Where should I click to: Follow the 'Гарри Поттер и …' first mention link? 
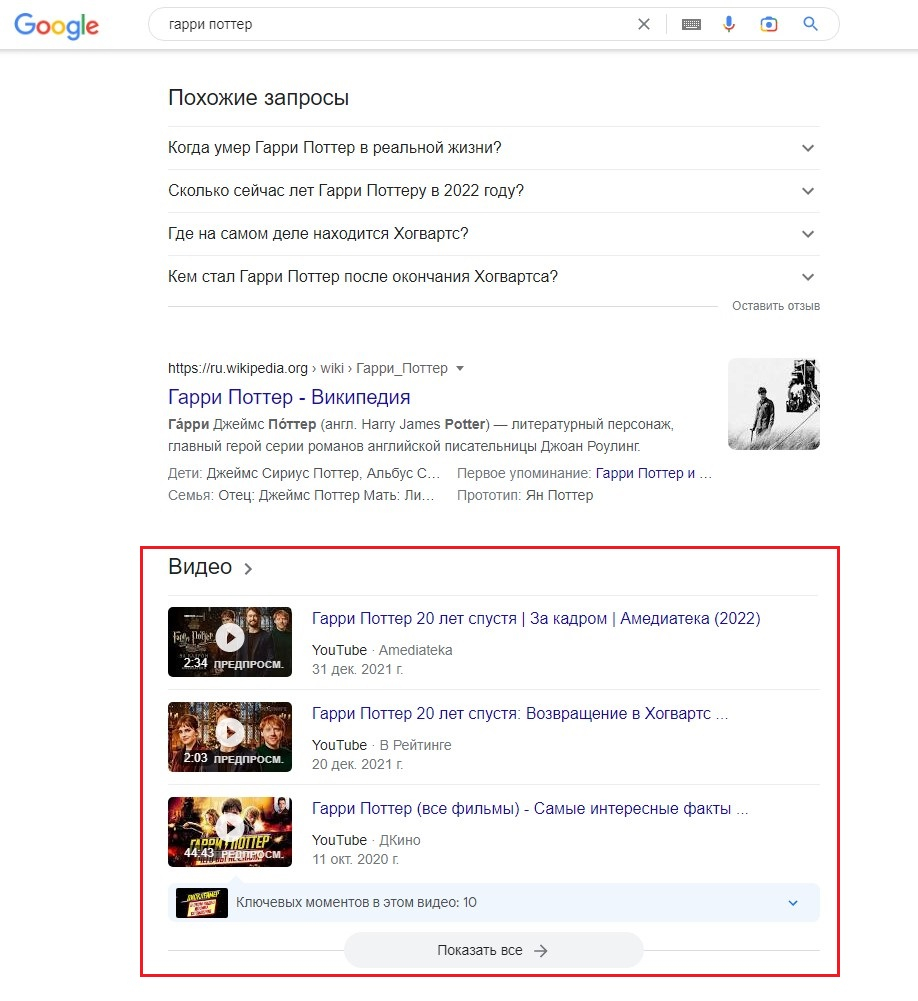click(x=653, y=473)
